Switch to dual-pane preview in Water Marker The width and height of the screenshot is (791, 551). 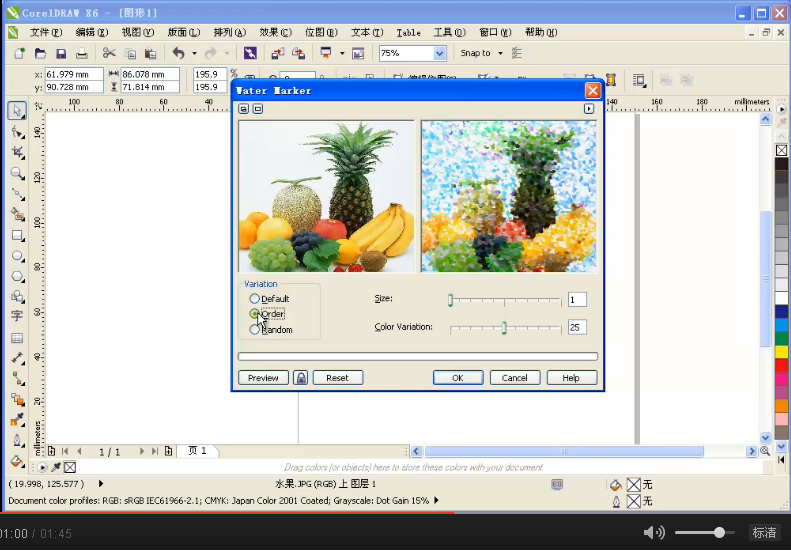tap(244, 109)
